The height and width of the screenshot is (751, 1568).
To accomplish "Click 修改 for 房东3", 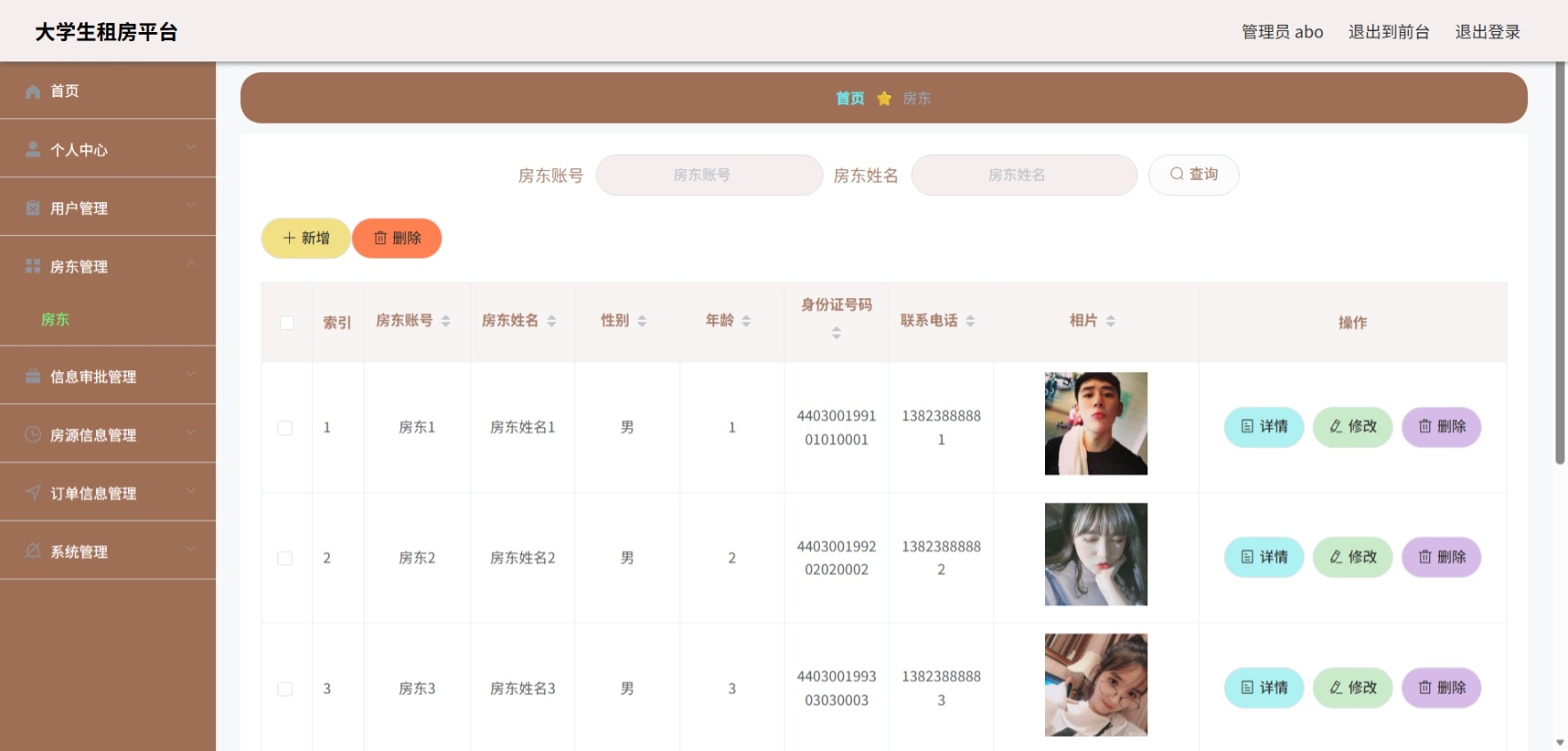I will pos(1353,688).
